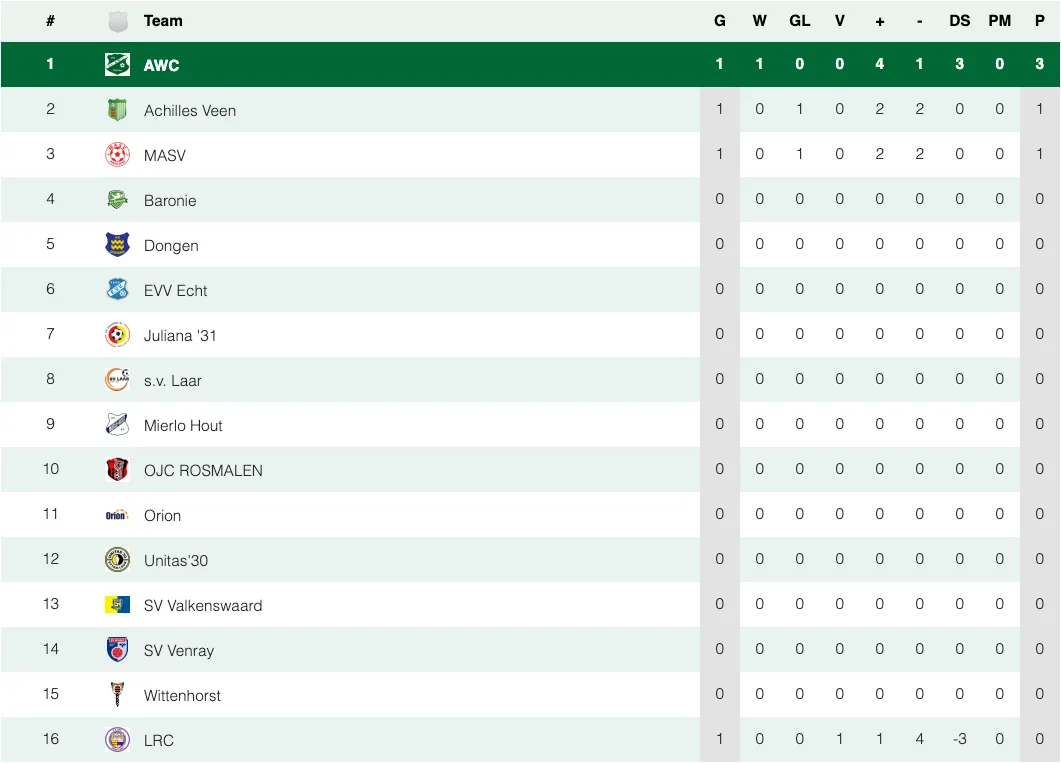Click the EVV Echt club logo
The width and height of the screenshot is (1061, 763).
click(117, 290)
